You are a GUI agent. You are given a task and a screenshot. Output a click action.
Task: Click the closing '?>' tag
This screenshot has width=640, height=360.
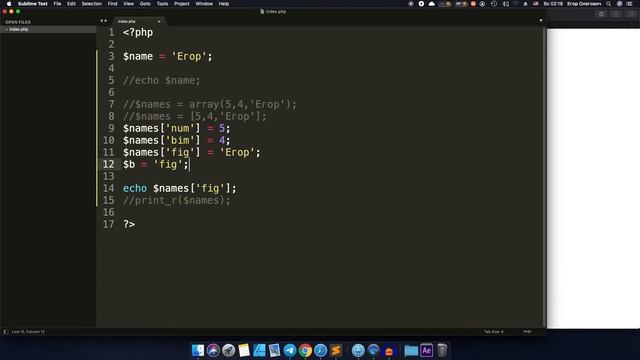(x=129, y=224)
